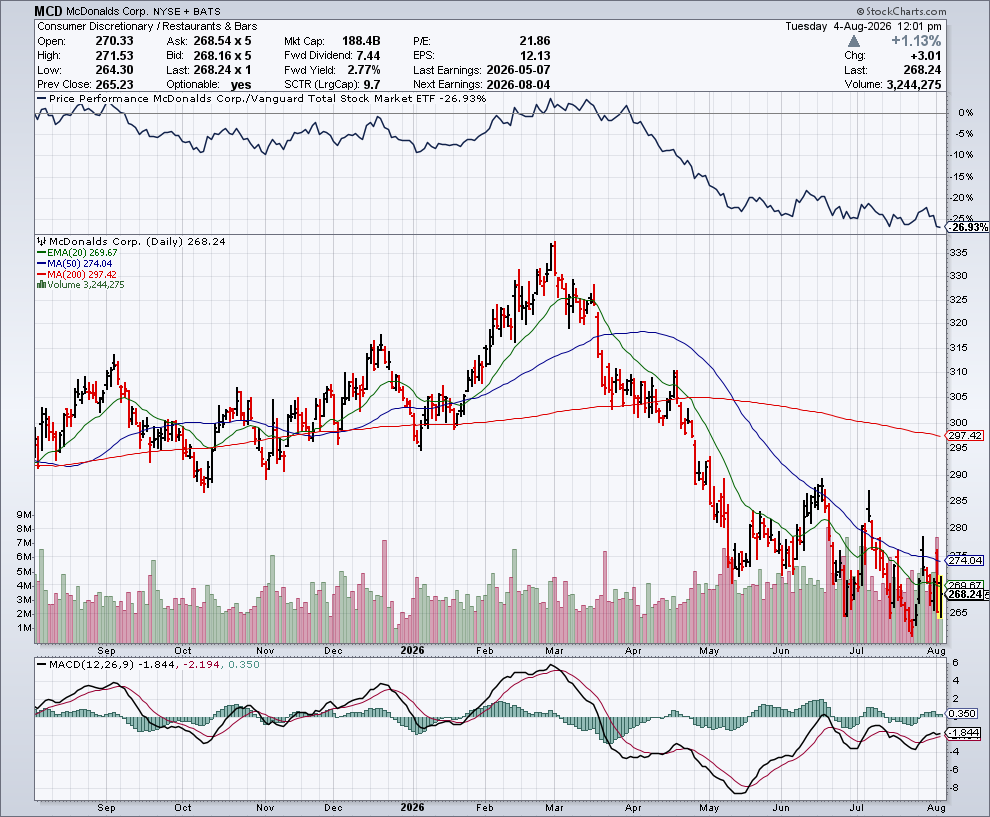The height and width of the screenshot is (817, 990).
Task: Click the Dec label below the MACD panel
Action: (x=333, y=808)
